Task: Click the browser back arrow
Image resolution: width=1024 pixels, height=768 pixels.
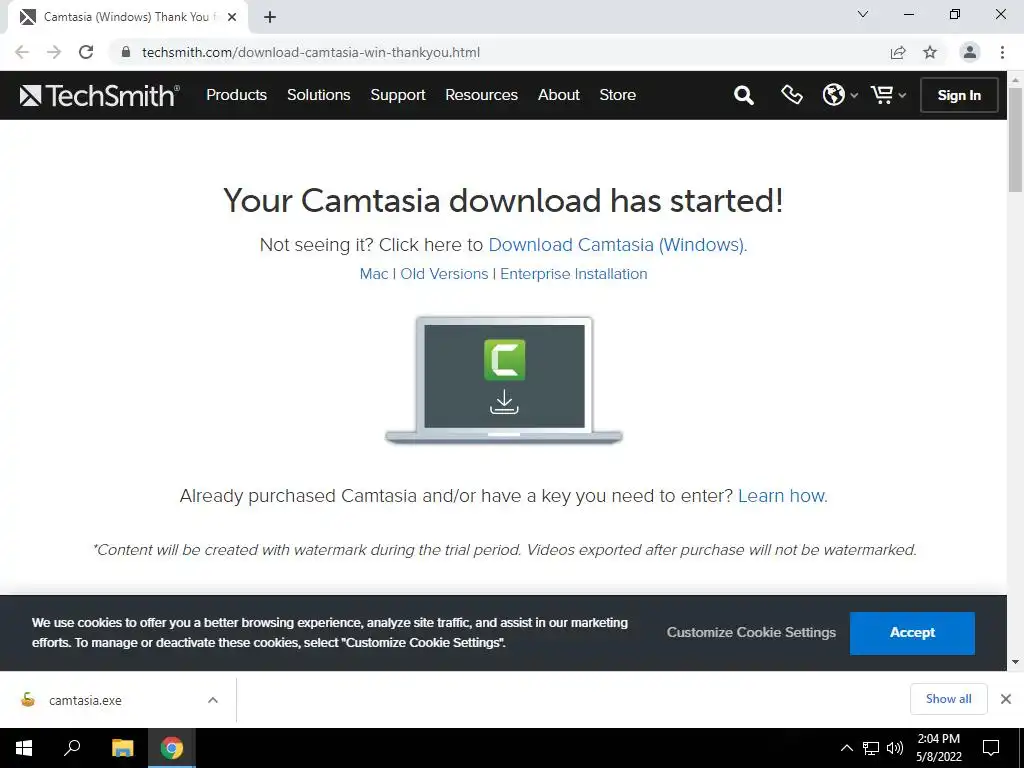Action: click(x=22, y=52)
